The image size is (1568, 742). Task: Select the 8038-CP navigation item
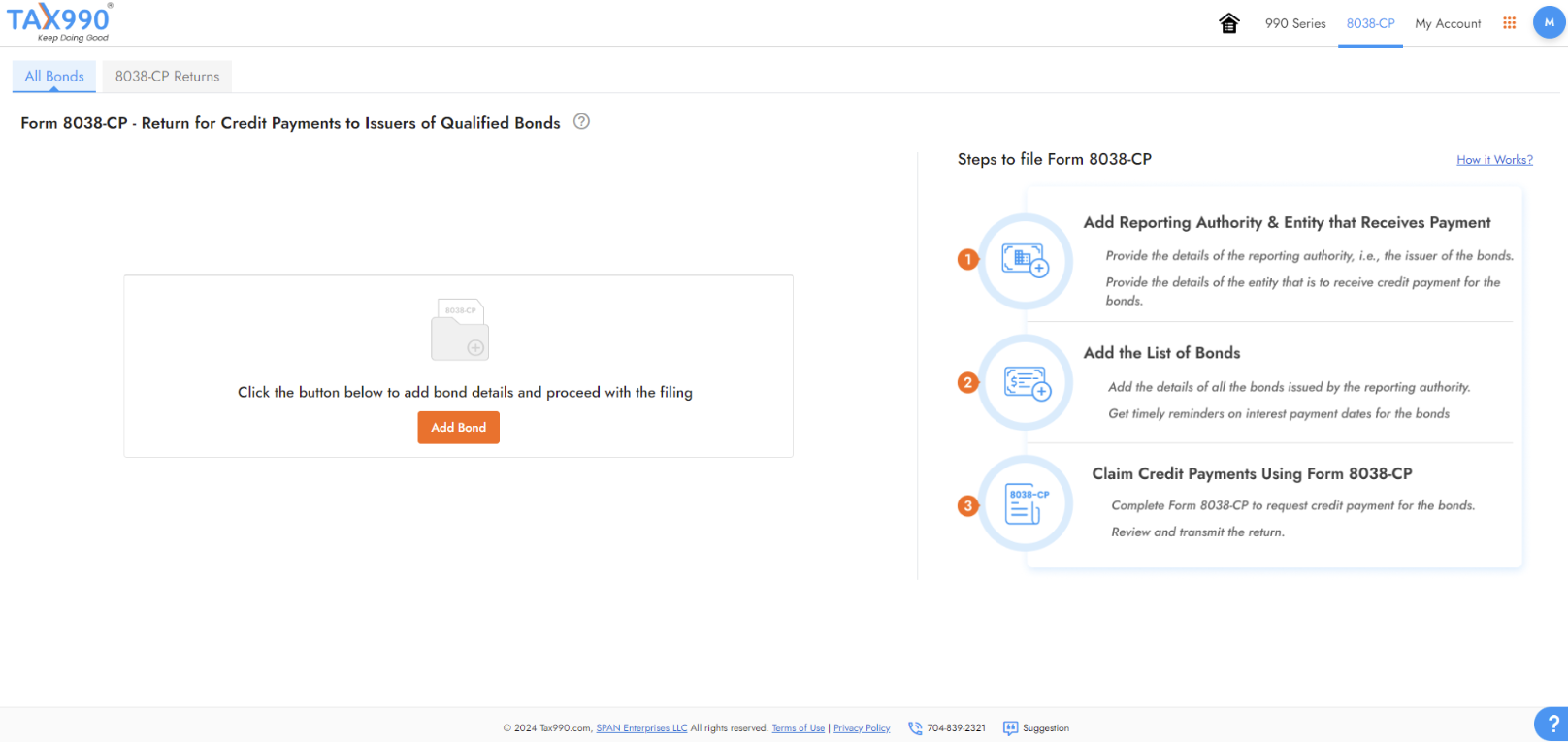[1370, 23]
